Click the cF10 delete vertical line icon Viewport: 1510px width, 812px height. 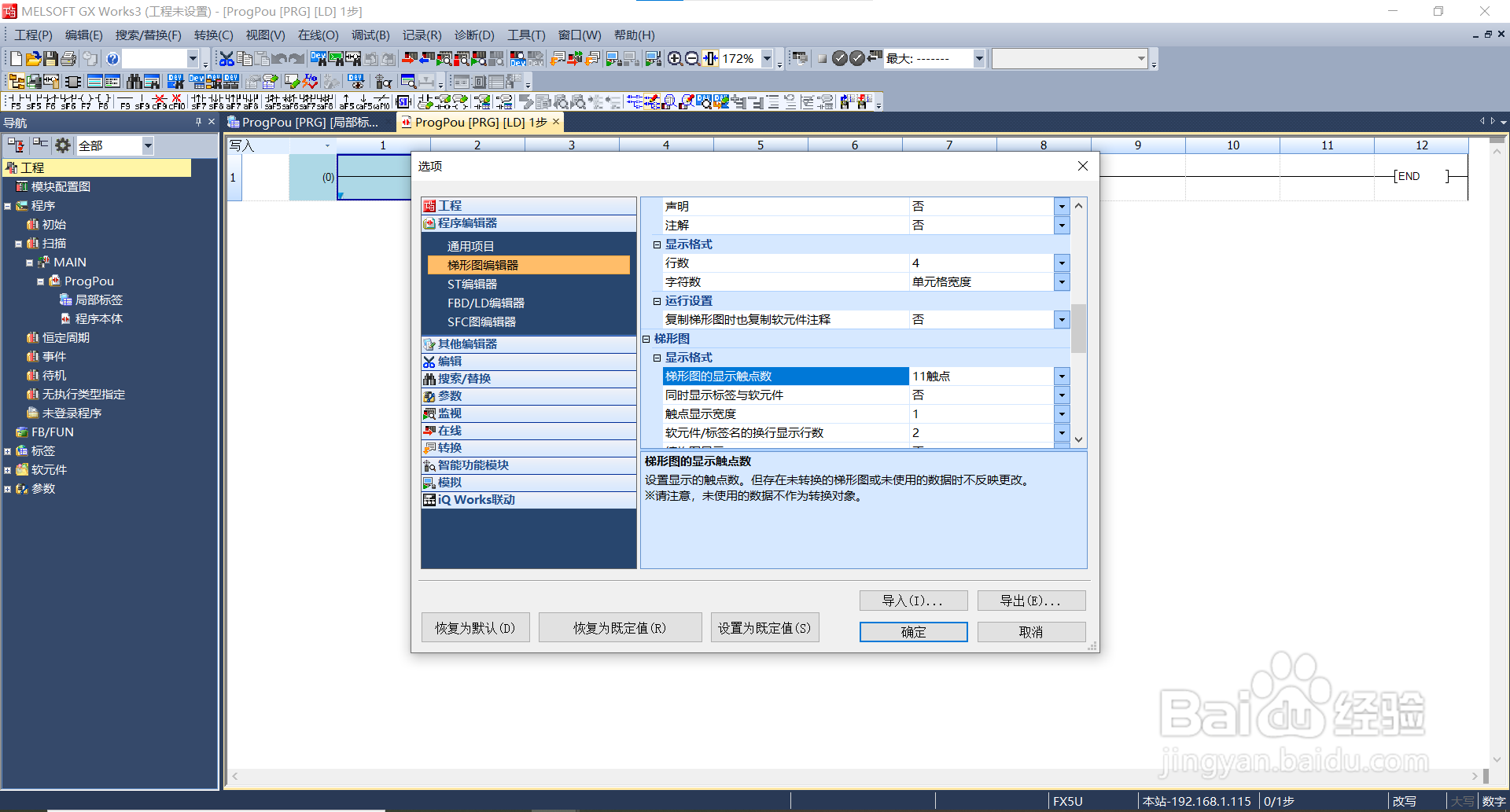pyautogui.click(x=178, y=102)
